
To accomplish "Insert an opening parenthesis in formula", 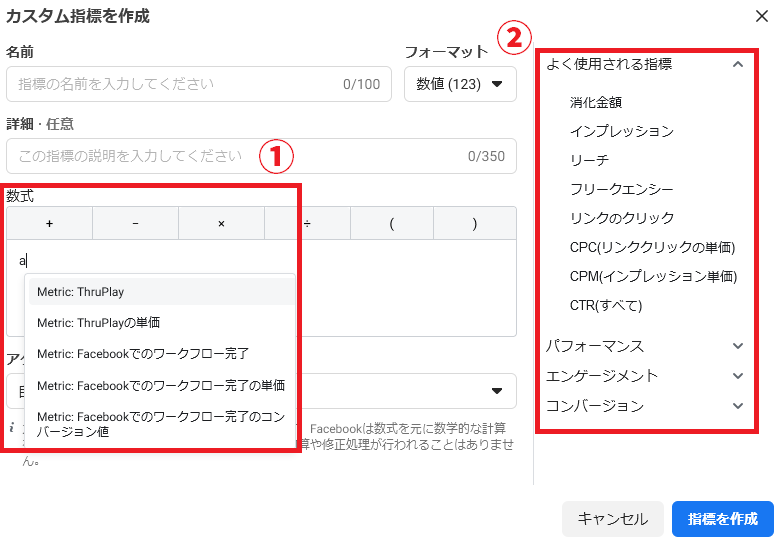I will point(393,223).
